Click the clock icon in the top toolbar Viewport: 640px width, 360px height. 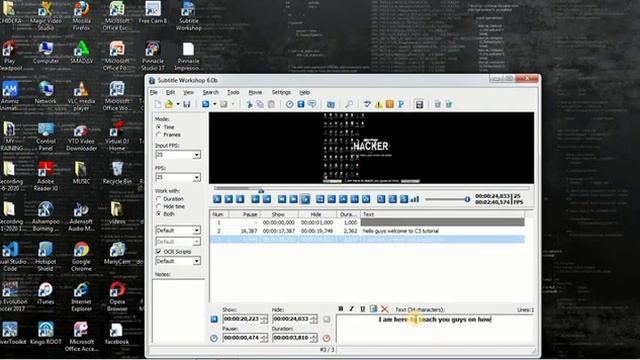289,104
